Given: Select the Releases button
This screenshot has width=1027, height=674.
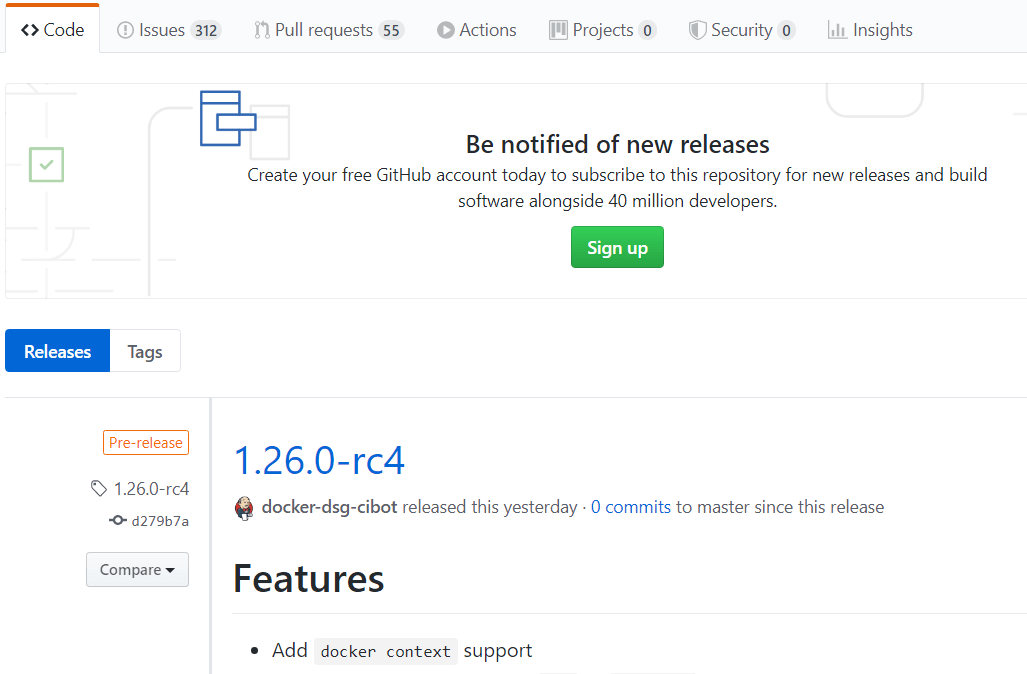Looking at the screenshot, I should coord(58,351).
